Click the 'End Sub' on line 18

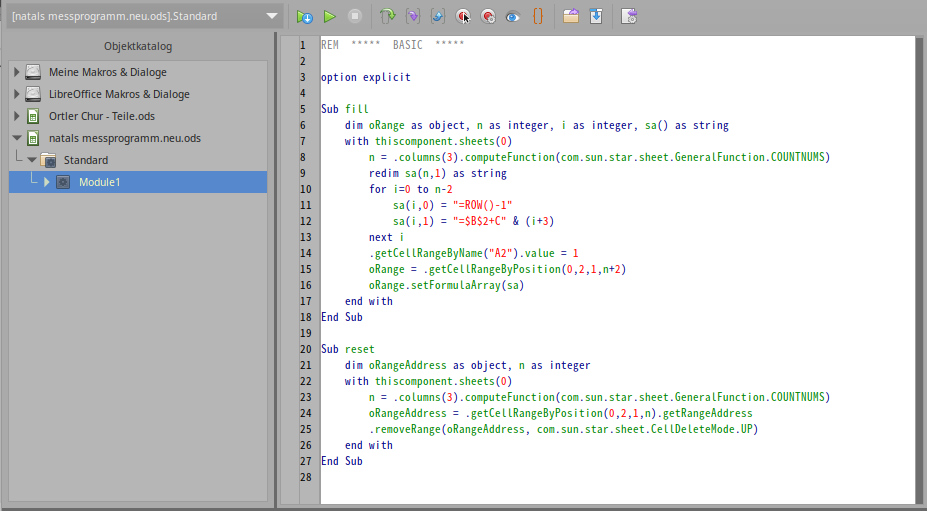pos(342,317)
